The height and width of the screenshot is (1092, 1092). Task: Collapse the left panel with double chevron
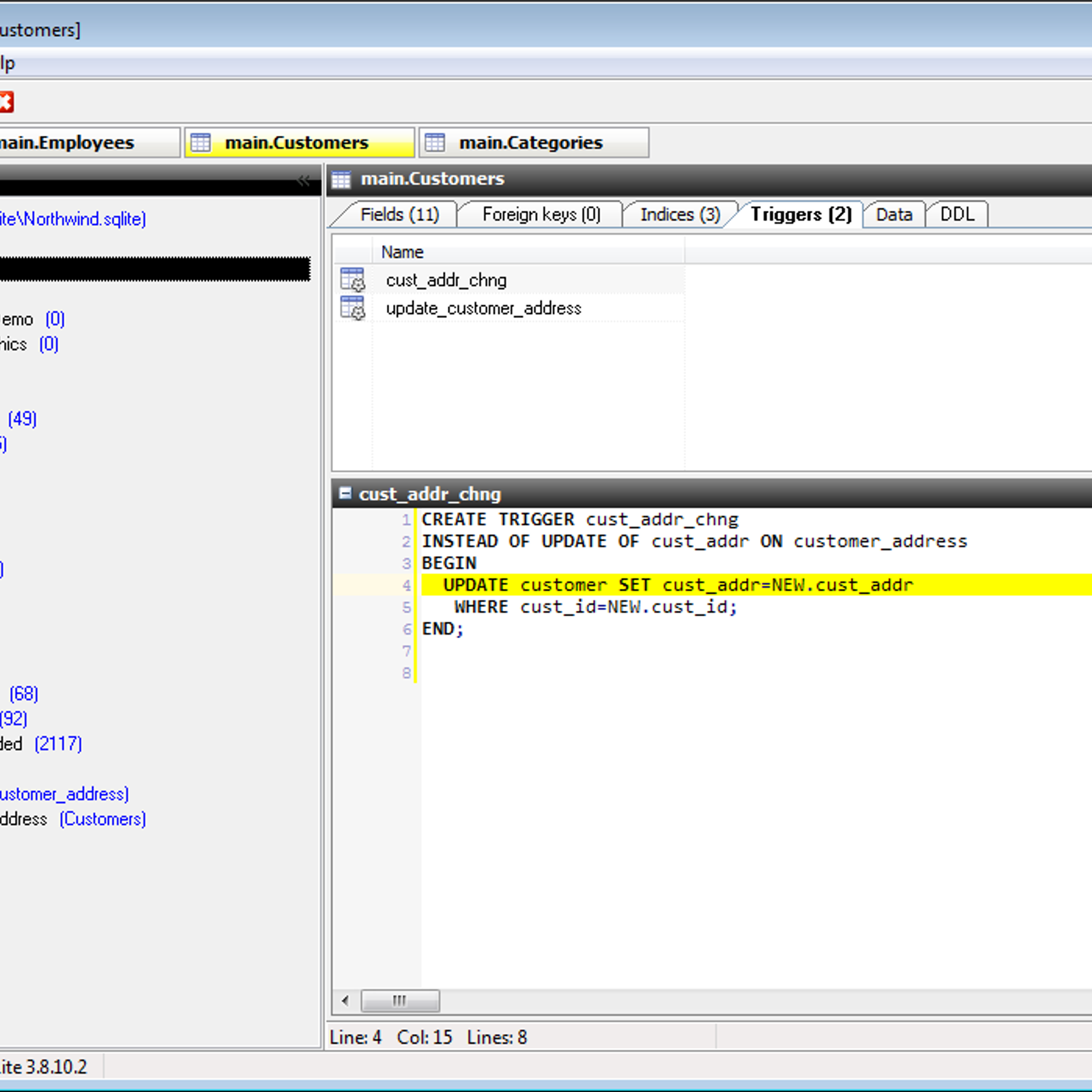[304, 181]
